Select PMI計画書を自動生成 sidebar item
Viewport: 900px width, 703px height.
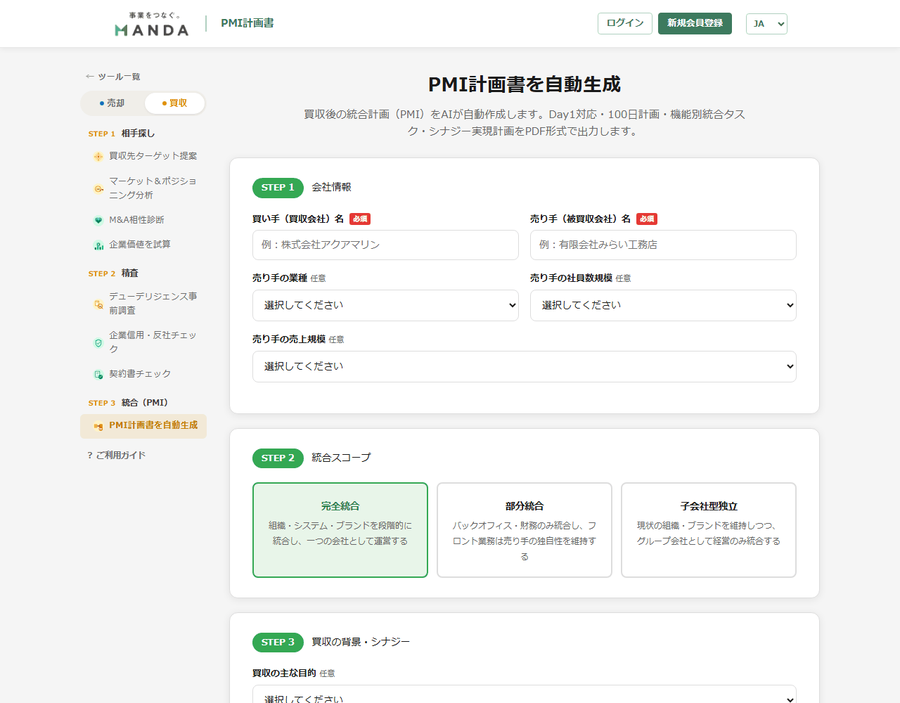coord(143,426)
